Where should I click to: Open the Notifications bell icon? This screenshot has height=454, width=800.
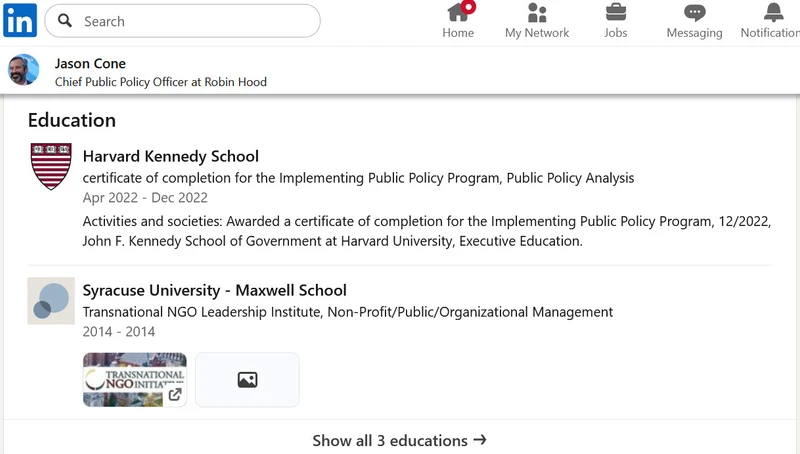point(773,12)
